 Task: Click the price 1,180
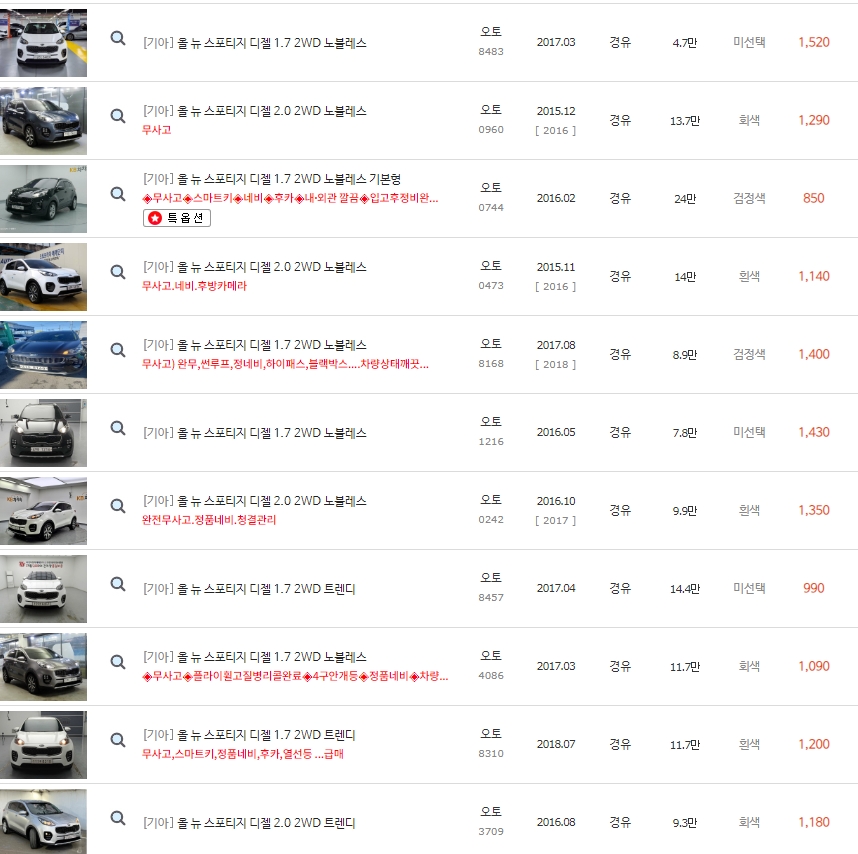814,822
